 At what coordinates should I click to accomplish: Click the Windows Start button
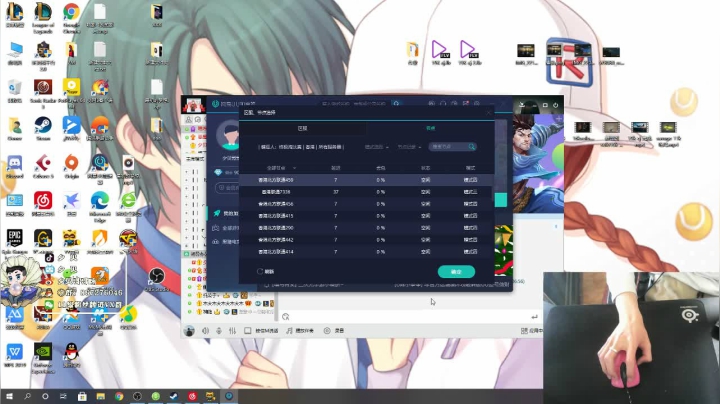click(x=9, y=396)
